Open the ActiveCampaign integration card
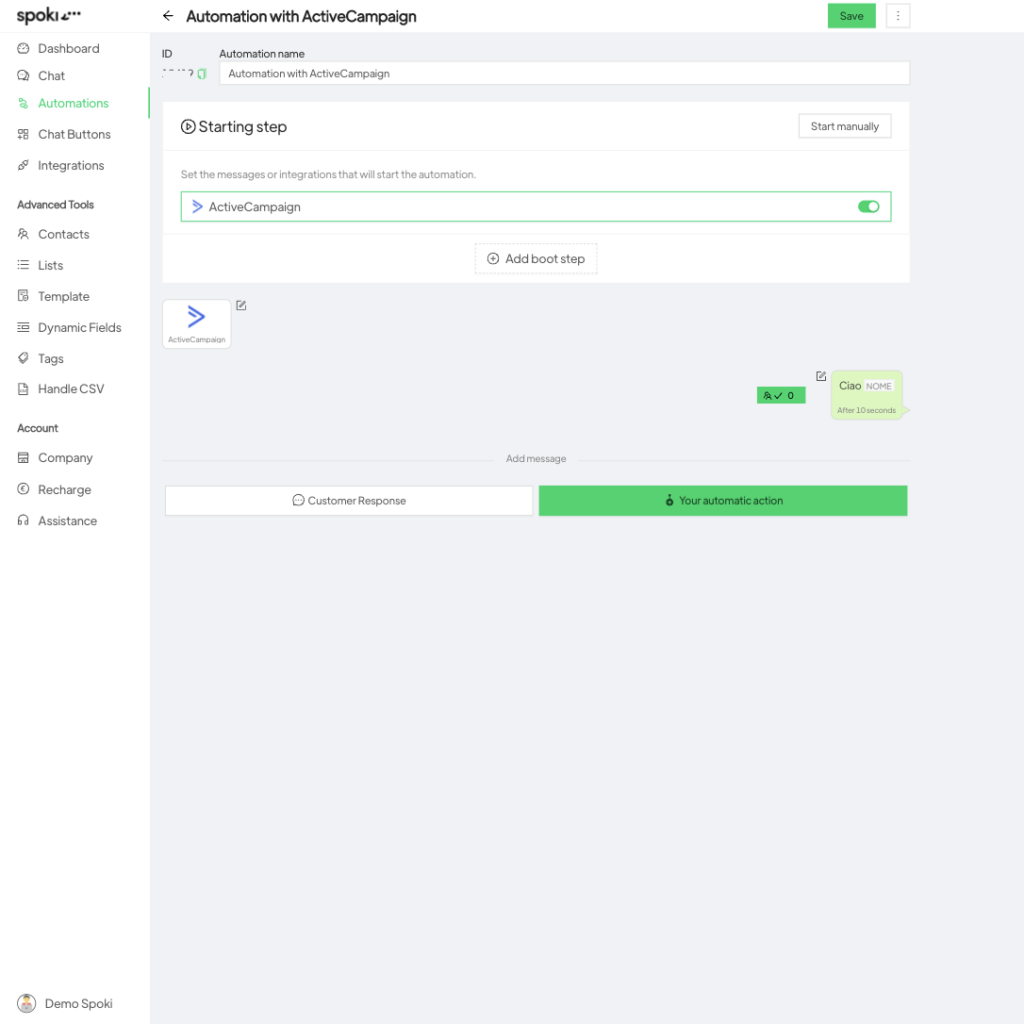The height and width of the screenshot is (1024, 1024). 197,324
